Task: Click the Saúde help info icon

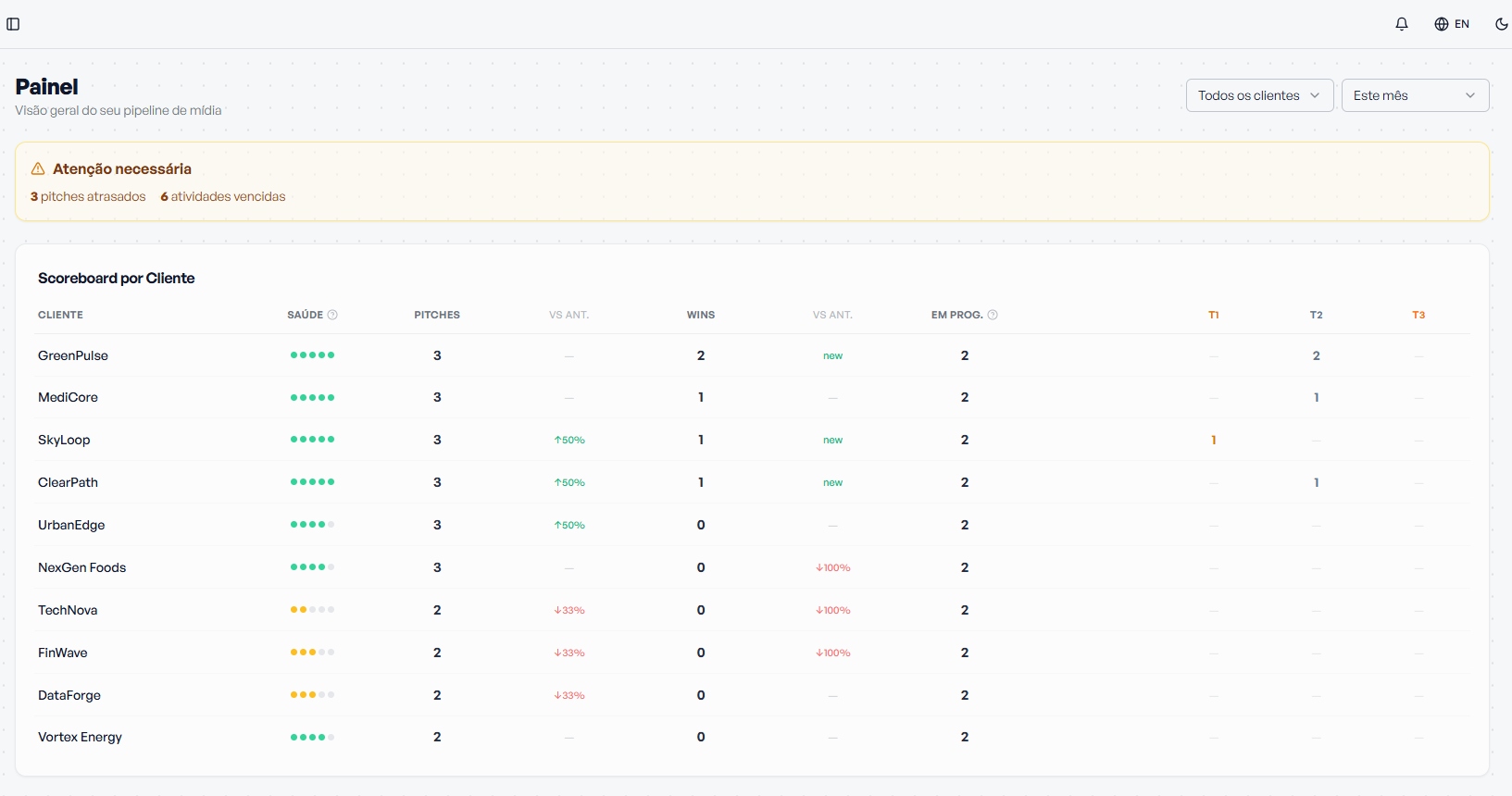Action: click(332, 315)
